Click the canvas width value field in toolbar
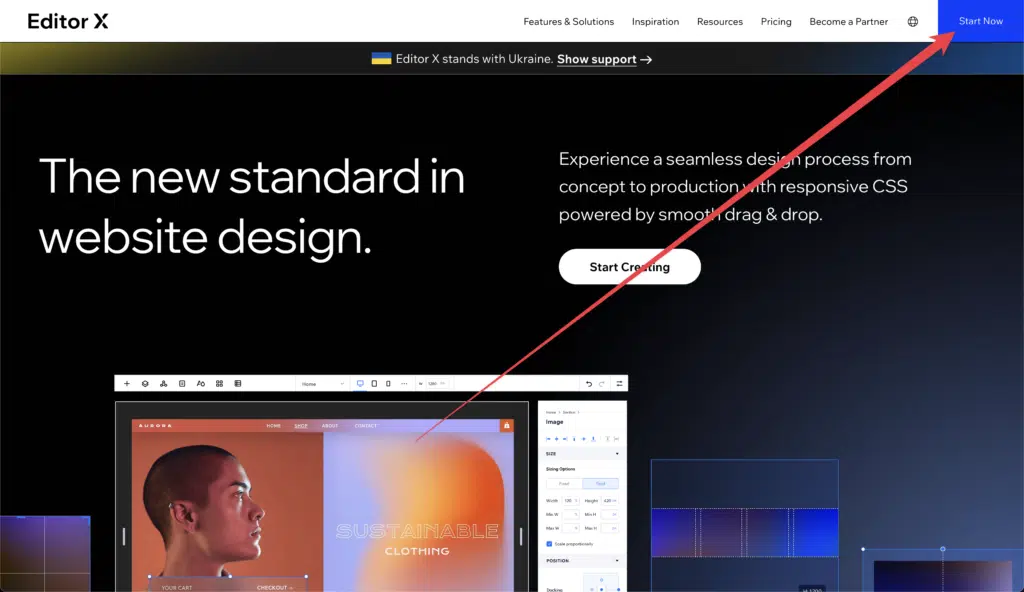Screen dimensions: 1024x592 pyautogui.click(x=436, y=384)
